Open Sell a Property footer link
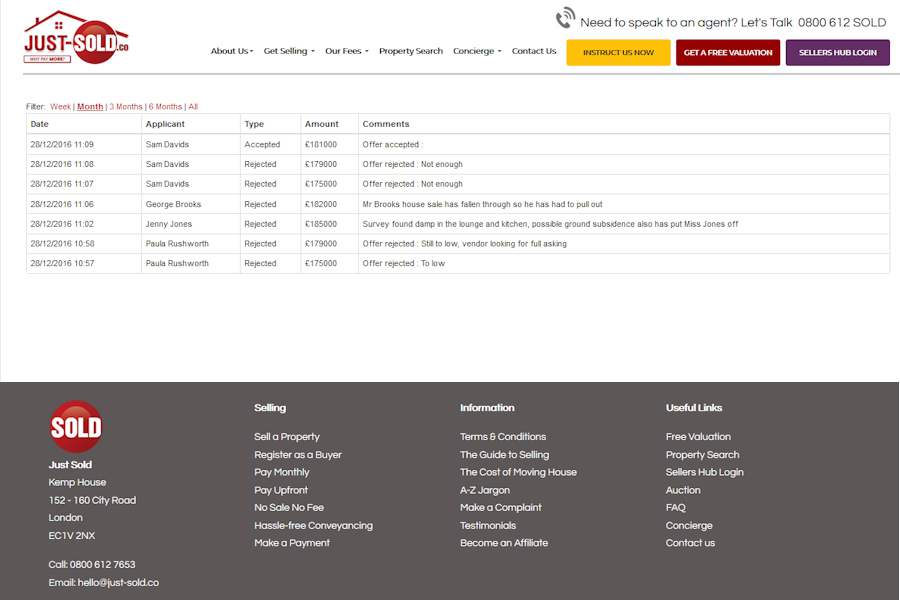Image resolution: width=900 pixels, height=600 pixels. (x=287, y=437)
